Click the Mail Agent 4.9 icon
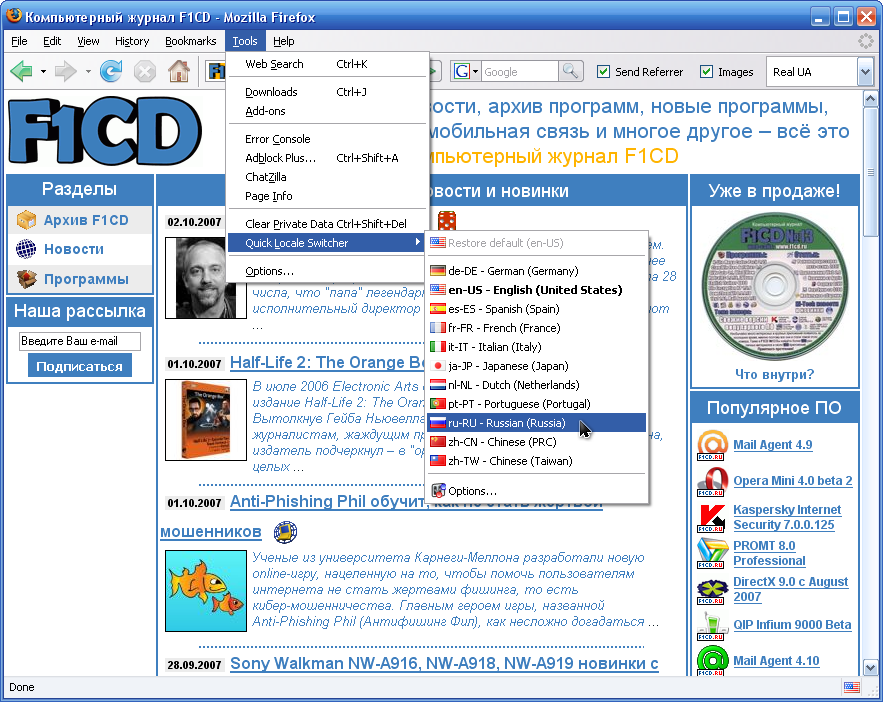Viewport: 883px width, 702px height. point(711,445)
